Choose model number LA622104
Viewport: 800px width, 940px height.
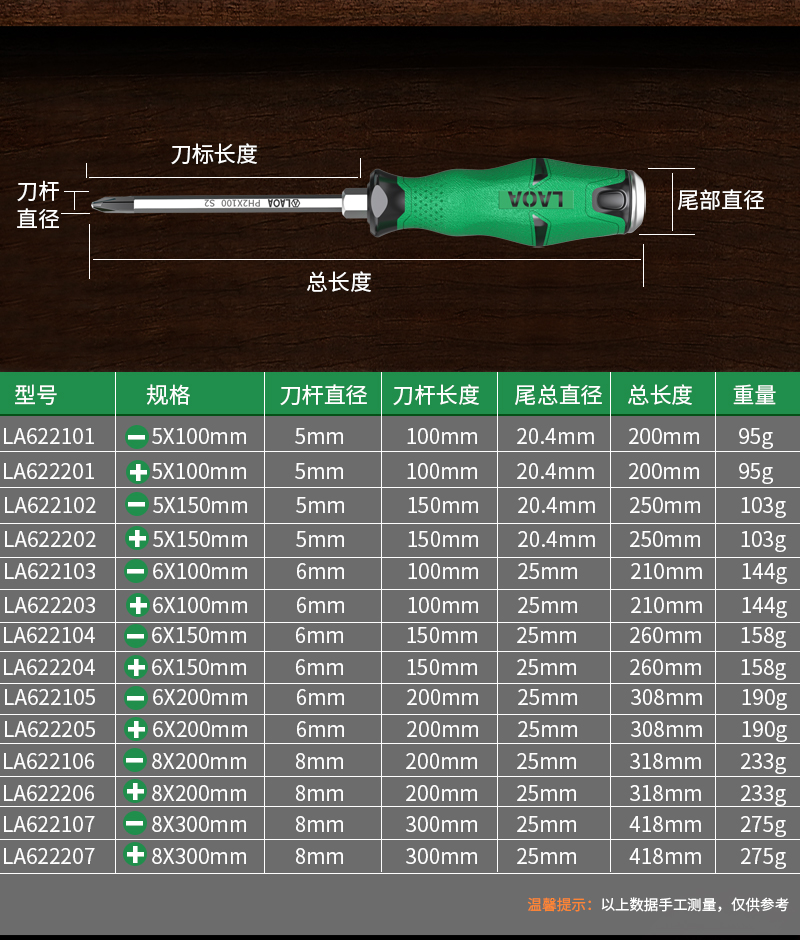[49, 635]
